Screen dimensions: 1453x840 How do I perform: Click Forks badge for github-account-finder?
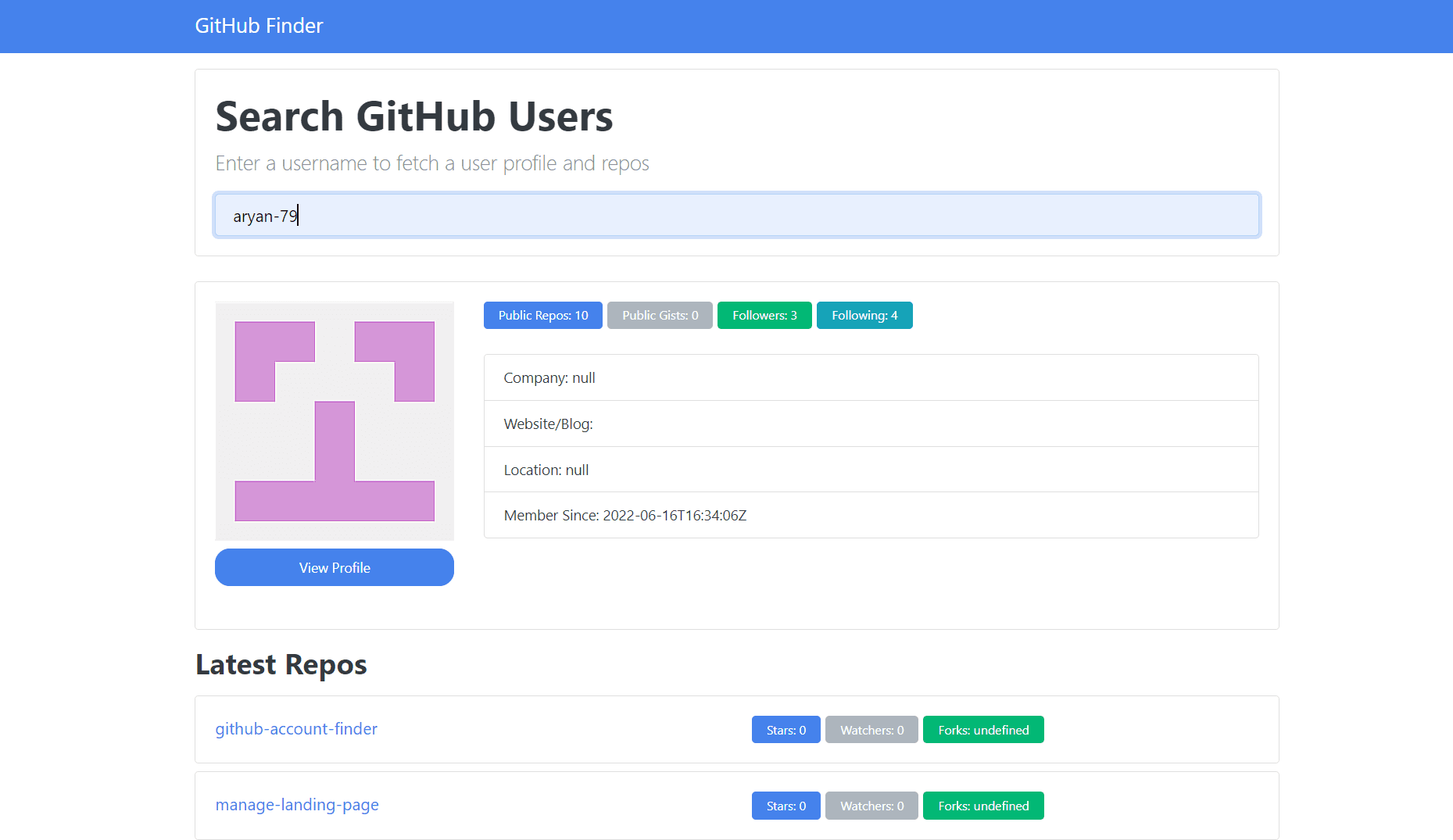point(982,731)
